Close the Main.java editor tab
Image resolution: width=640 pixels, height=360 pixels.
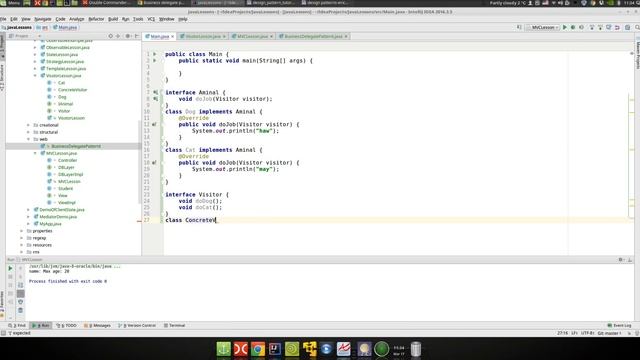173,36
